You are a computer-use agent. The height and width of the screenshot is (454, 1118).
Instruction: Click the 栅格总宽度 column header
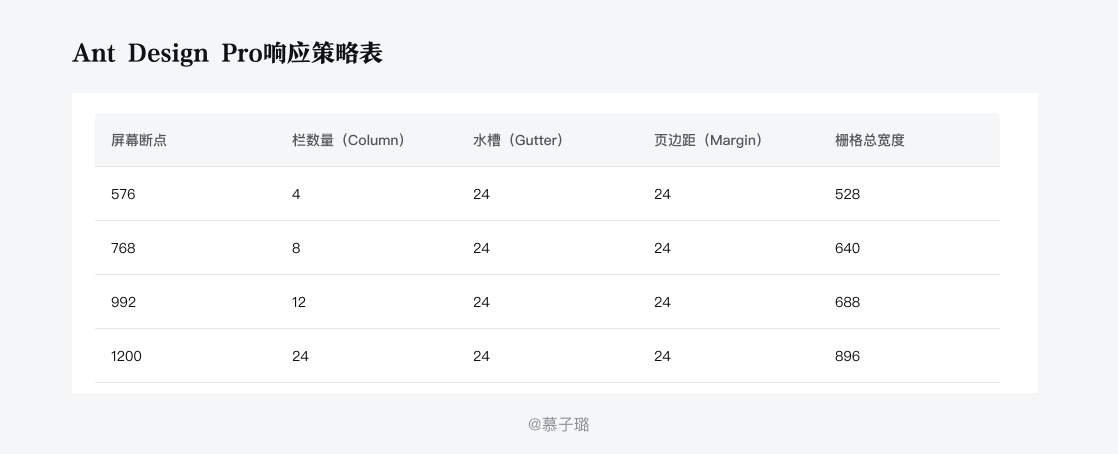(870, 140)
